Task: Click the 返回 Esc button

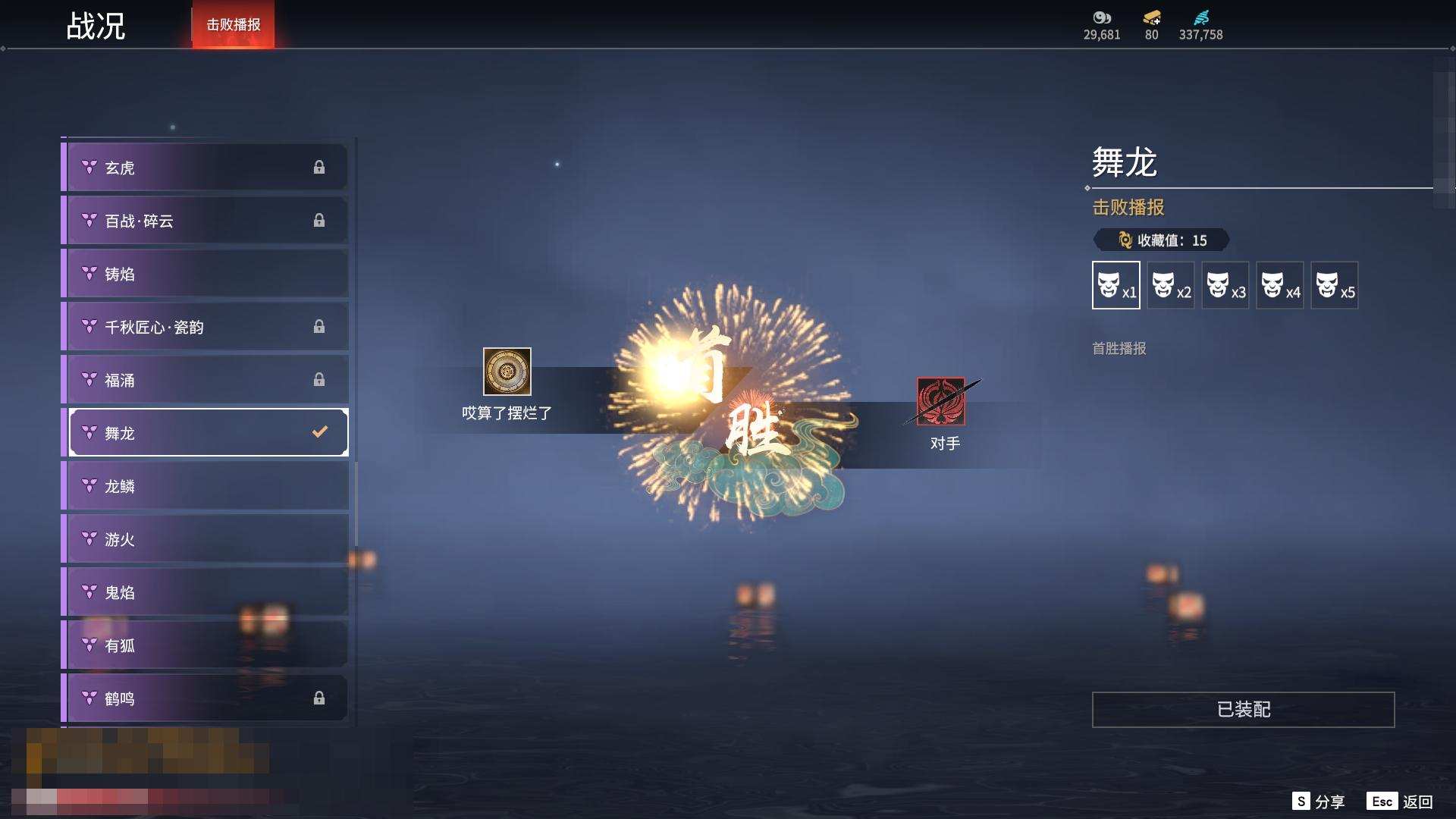Action: pos(1400,802)
